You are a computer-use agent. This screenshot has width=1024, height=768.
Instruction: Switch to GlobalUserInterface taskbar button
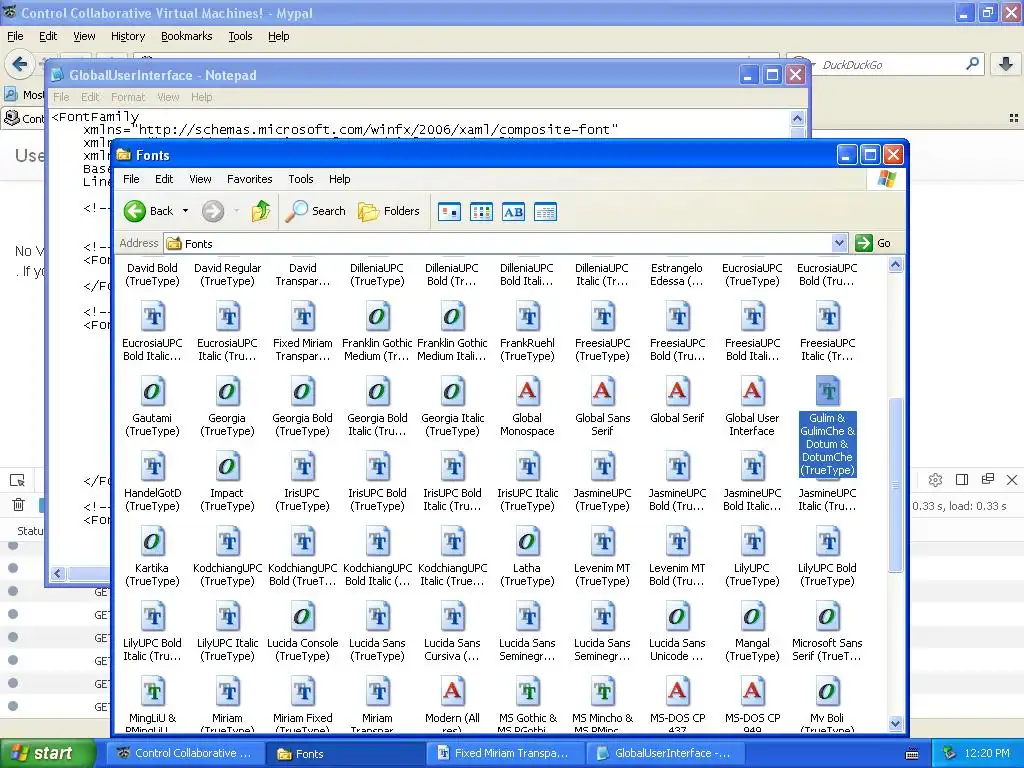pyautogui.click(x=664, y=754)
